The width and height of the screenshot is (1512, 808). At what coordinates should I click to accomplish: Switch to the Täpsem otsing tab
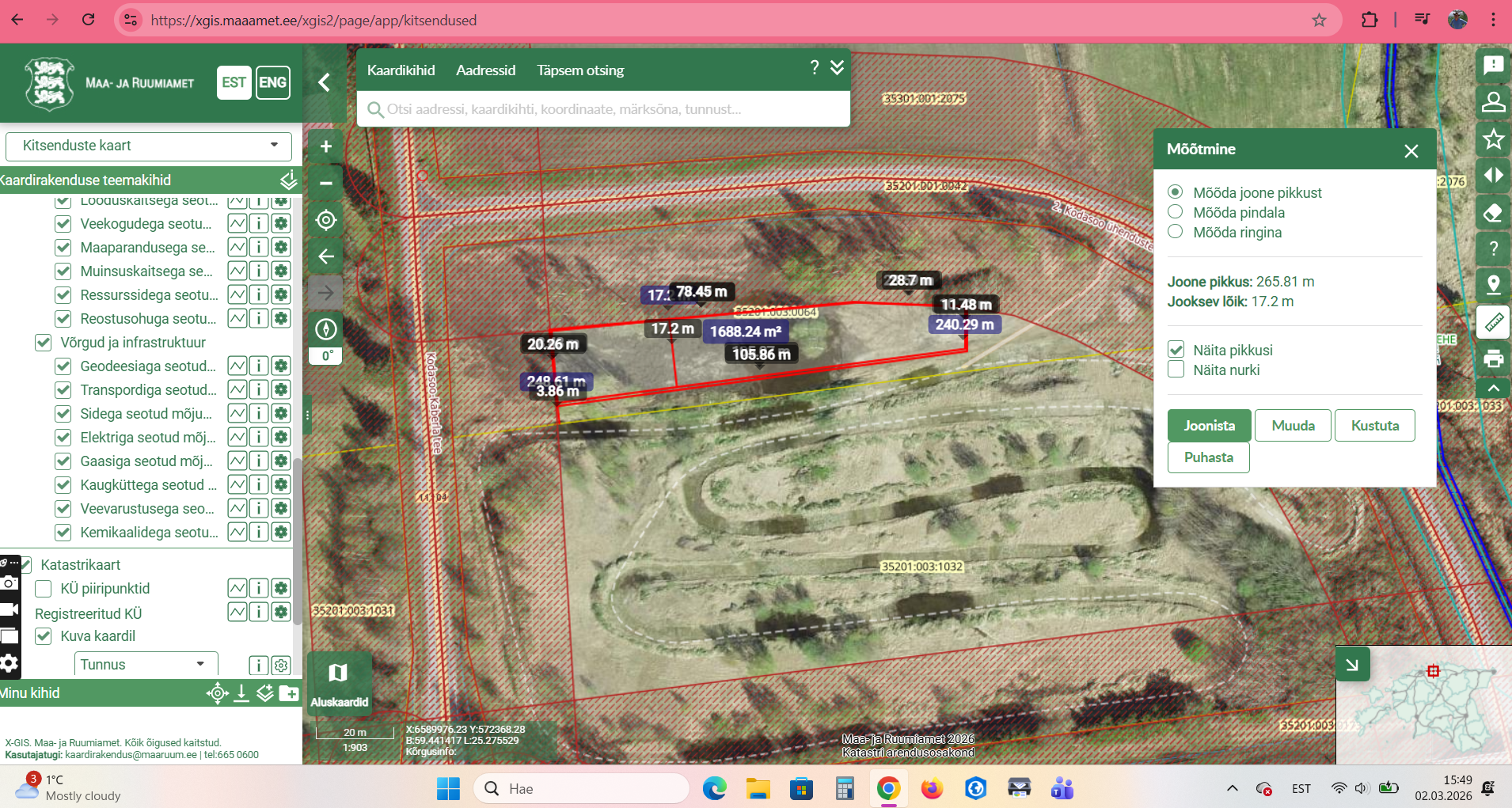tap(580, 70)
